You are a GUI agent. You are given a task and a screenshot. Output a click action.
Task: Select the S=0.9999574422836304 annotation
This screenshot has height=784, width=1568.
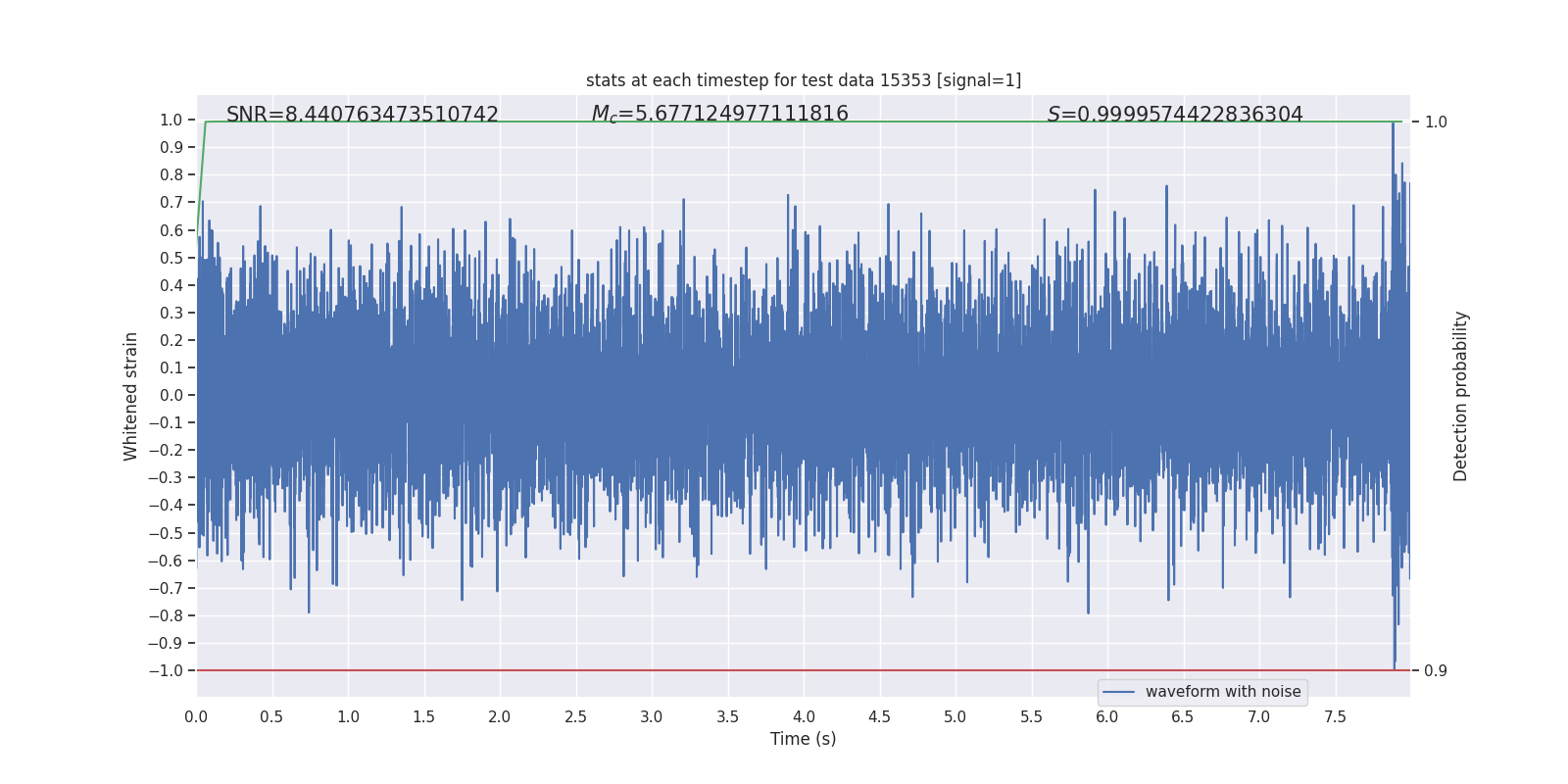pyautogui.click(x=1175, y=115)
